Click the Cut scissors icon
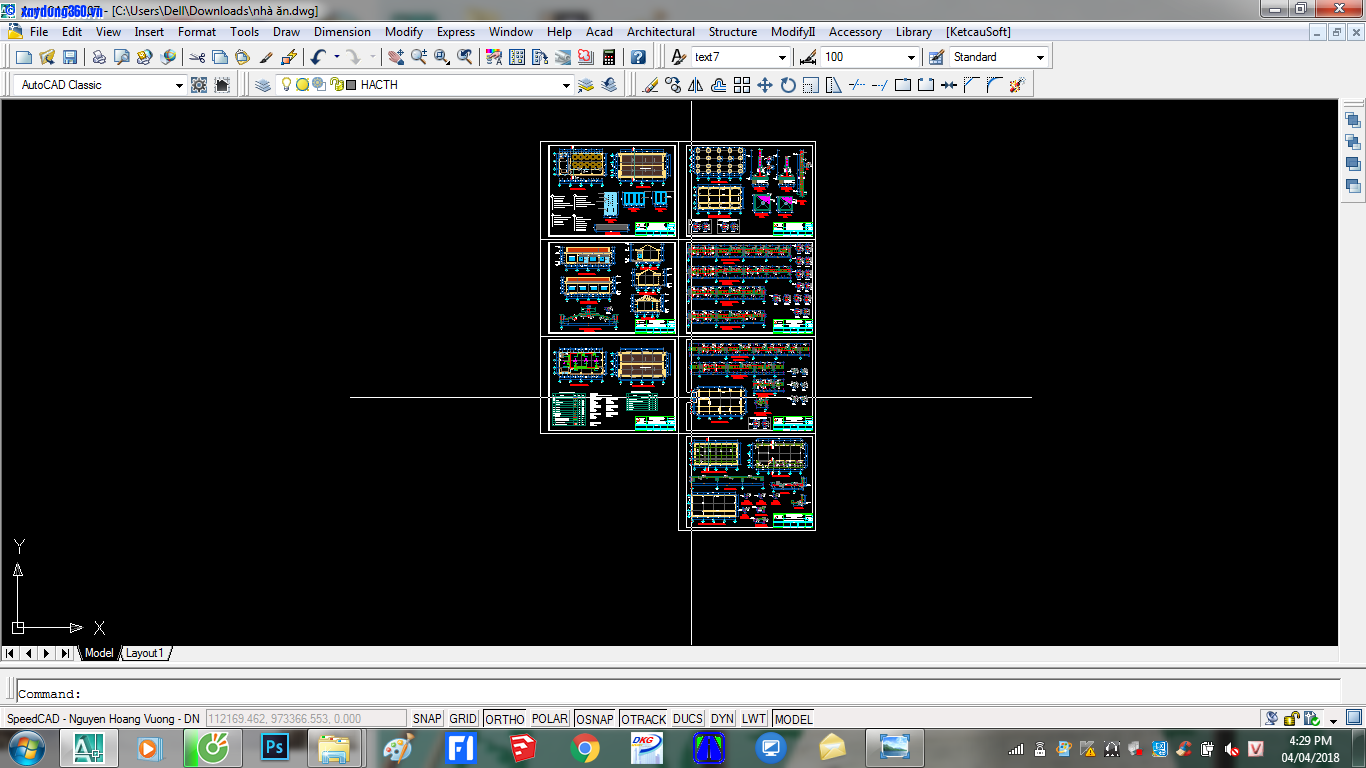 [197, 57]
